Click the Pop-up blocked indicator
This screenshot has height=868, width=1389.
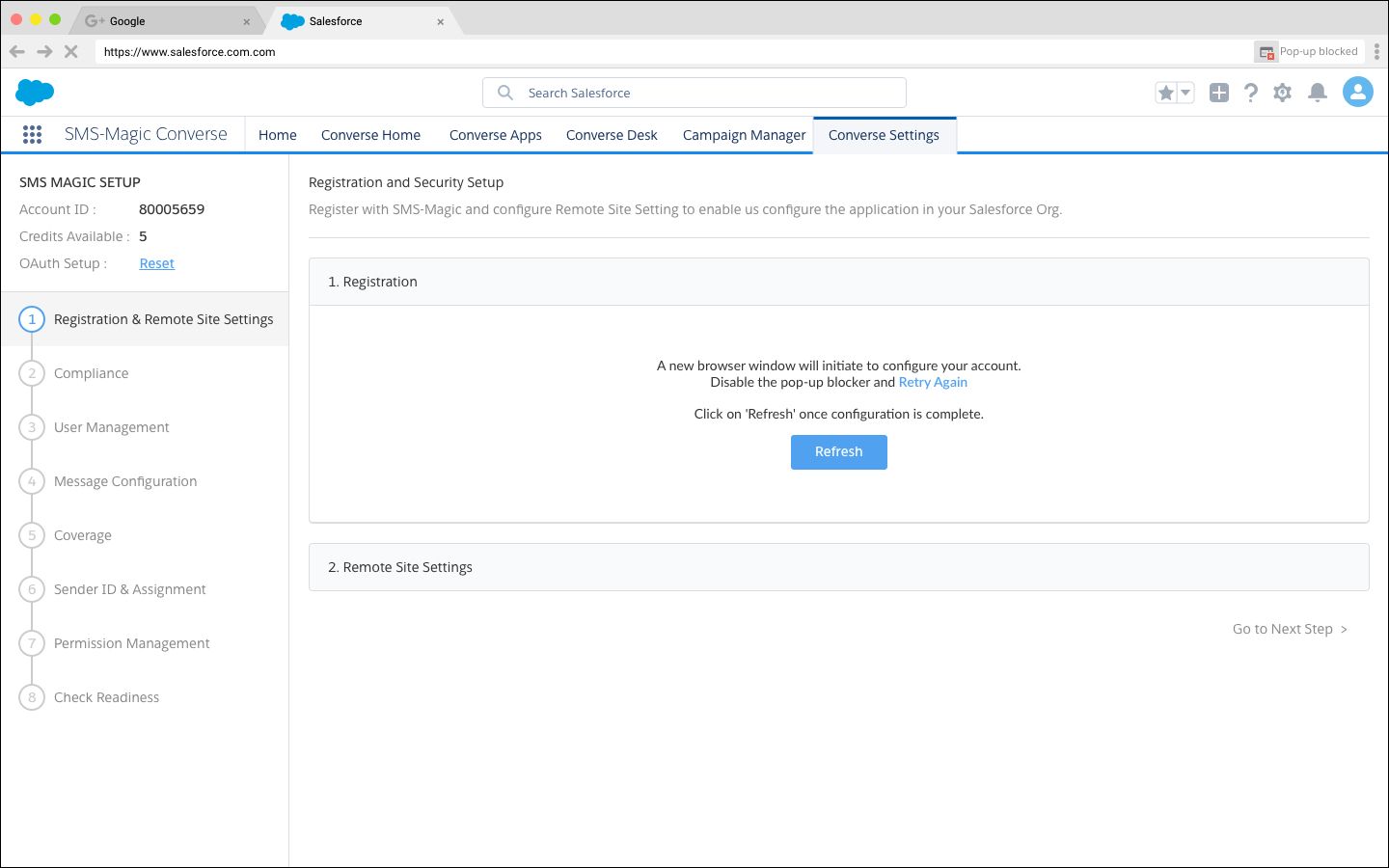(1309, 52)
